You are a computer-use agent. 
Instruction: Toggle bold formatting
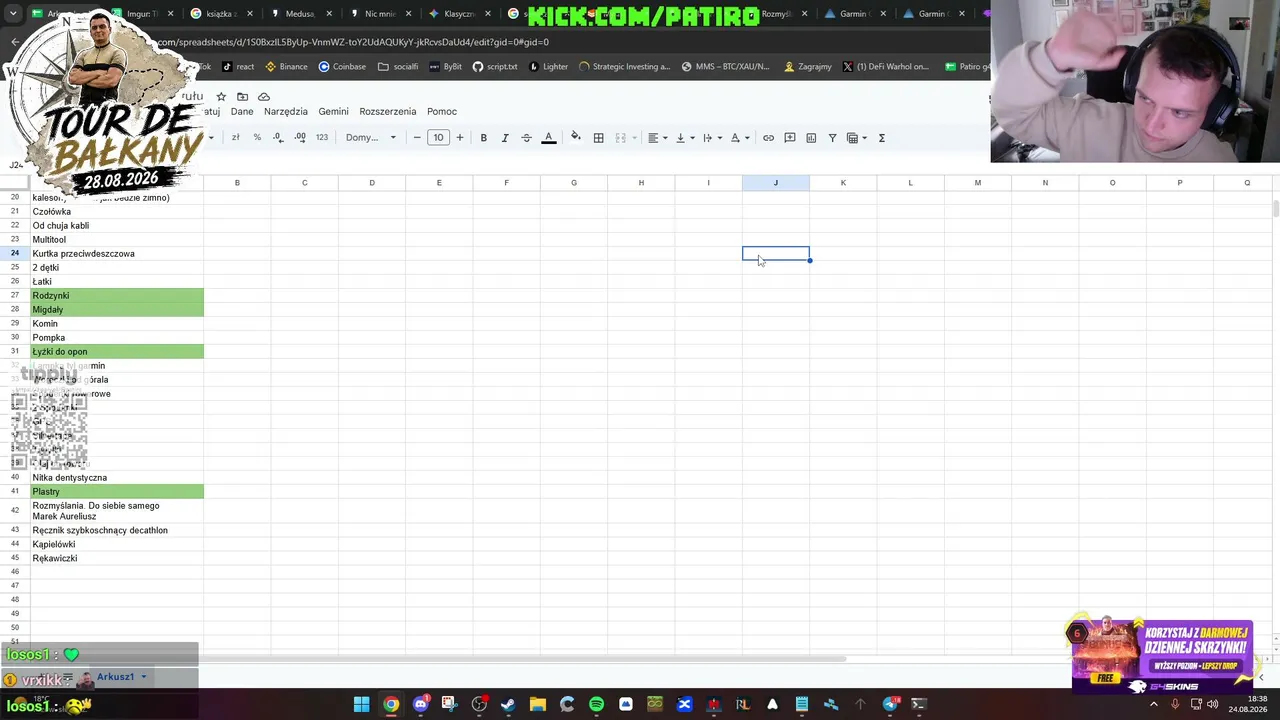point(483,138)
